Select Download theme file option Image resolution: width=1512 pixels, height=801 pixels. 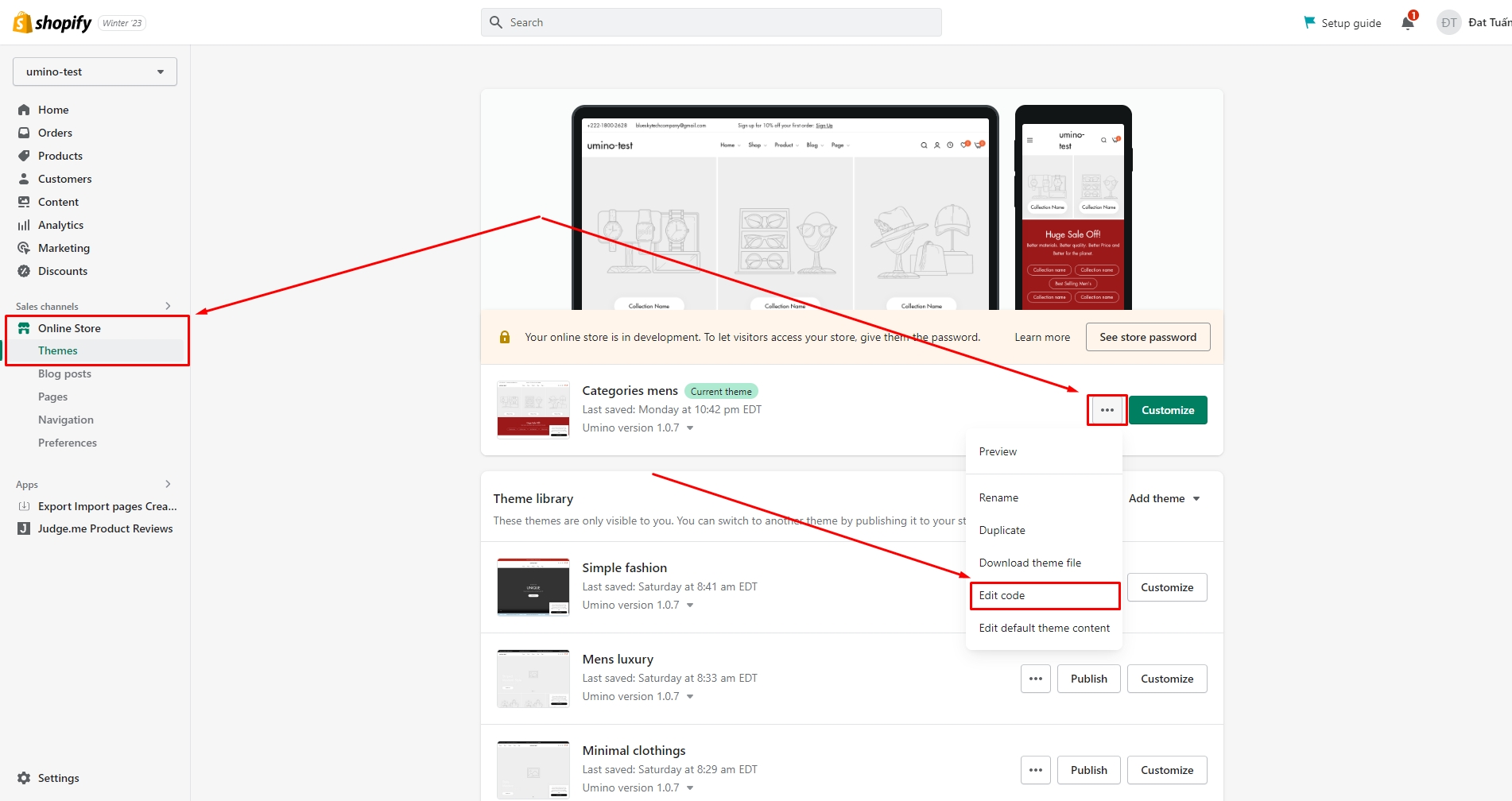pyautogui.click(x=1029, y=563)
